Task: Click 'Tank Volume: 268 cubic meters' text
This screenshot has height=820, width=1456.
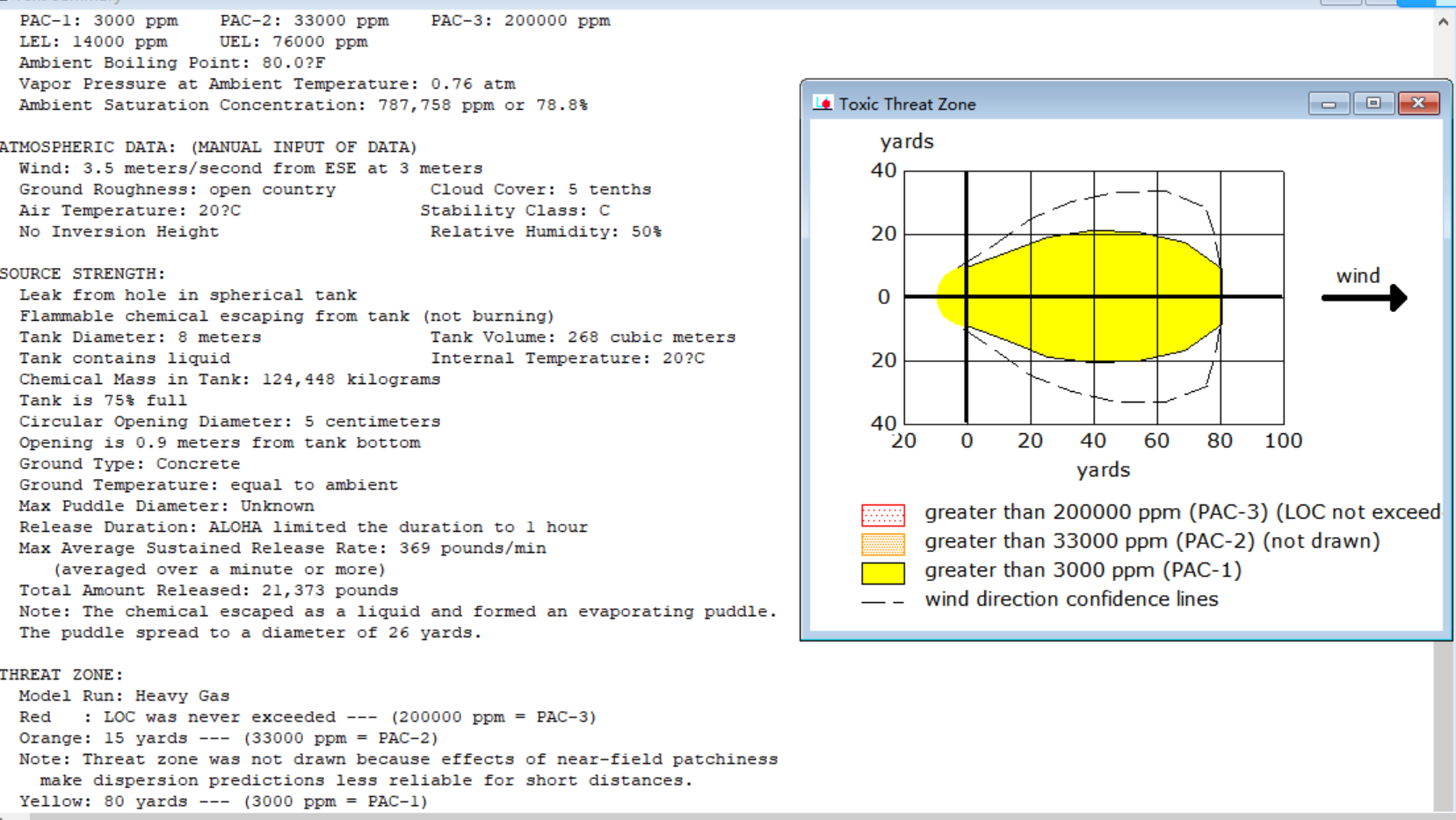Action: tap(583, 337)
